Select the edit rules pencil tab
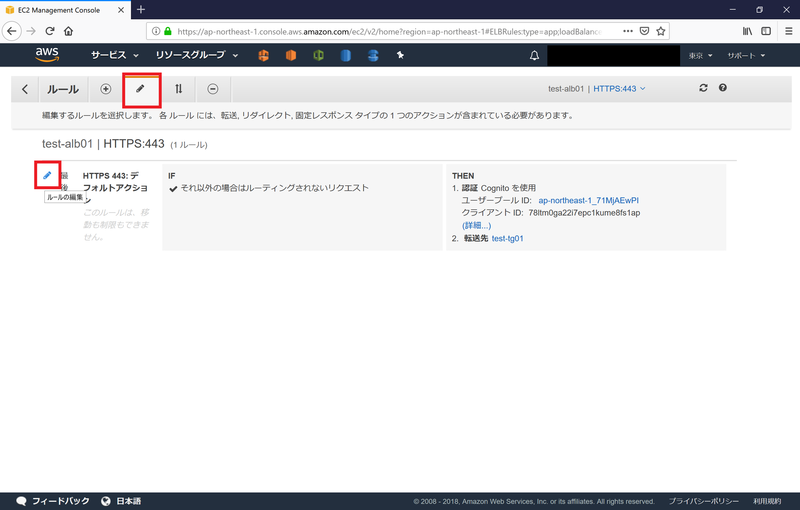800x510 pixels. click(x=140, y=89)
